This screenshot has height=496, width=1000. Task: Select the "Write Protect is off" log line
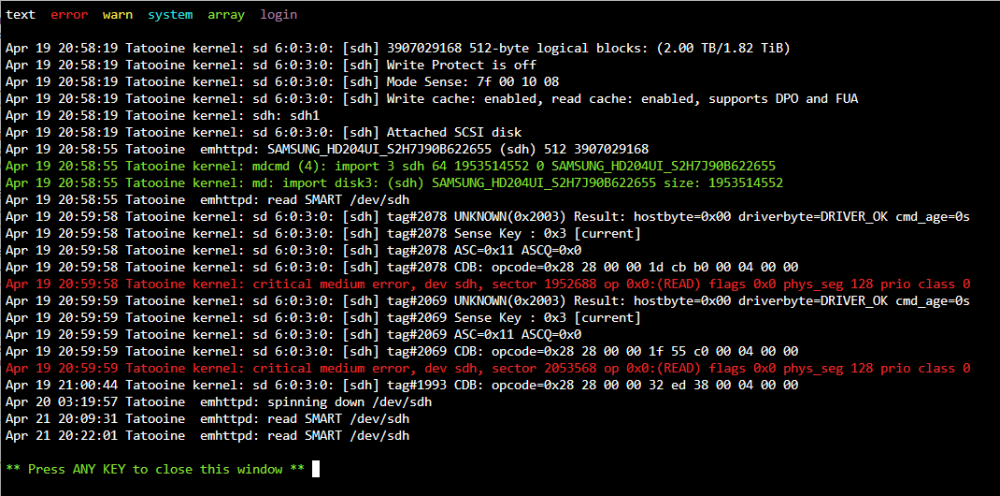click(271, 65)
